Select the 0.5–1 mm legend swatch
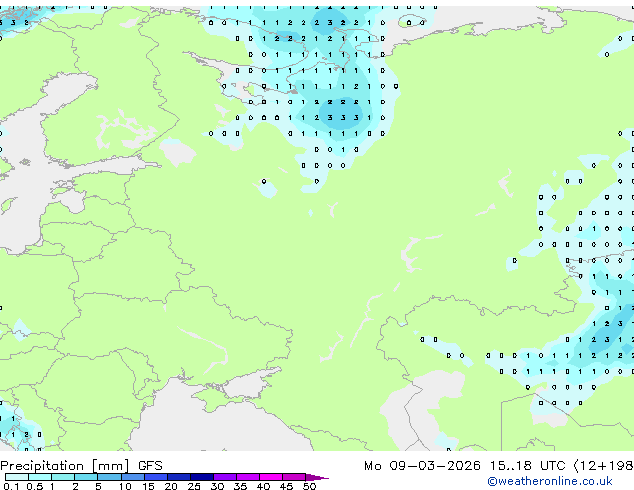The height and width of the screenshot is (490, 634). point(40,477)
